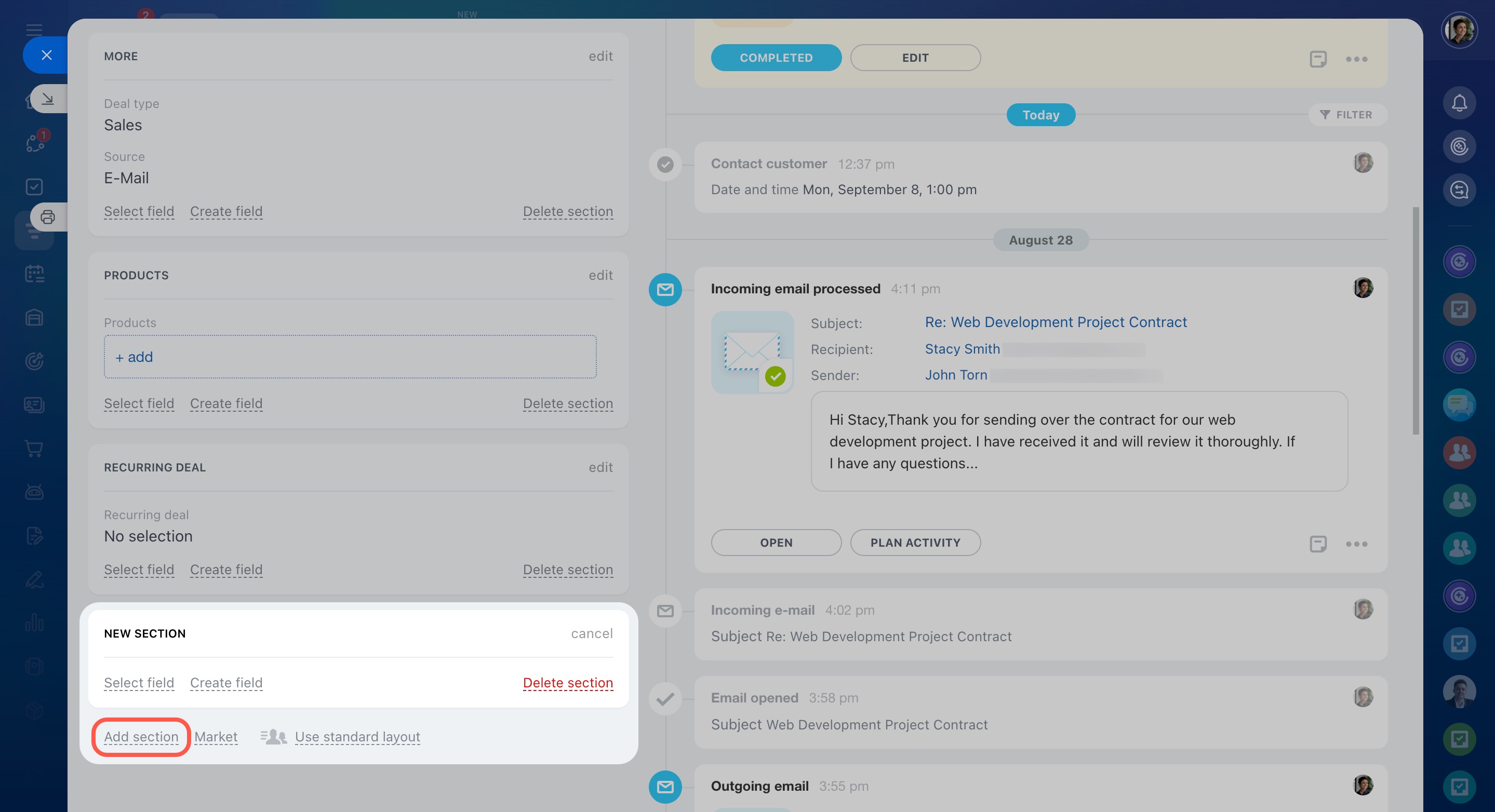Open three-dot menu on incoming email card
This screenshot has width=1495, height=812.
tap(1356, 544)
